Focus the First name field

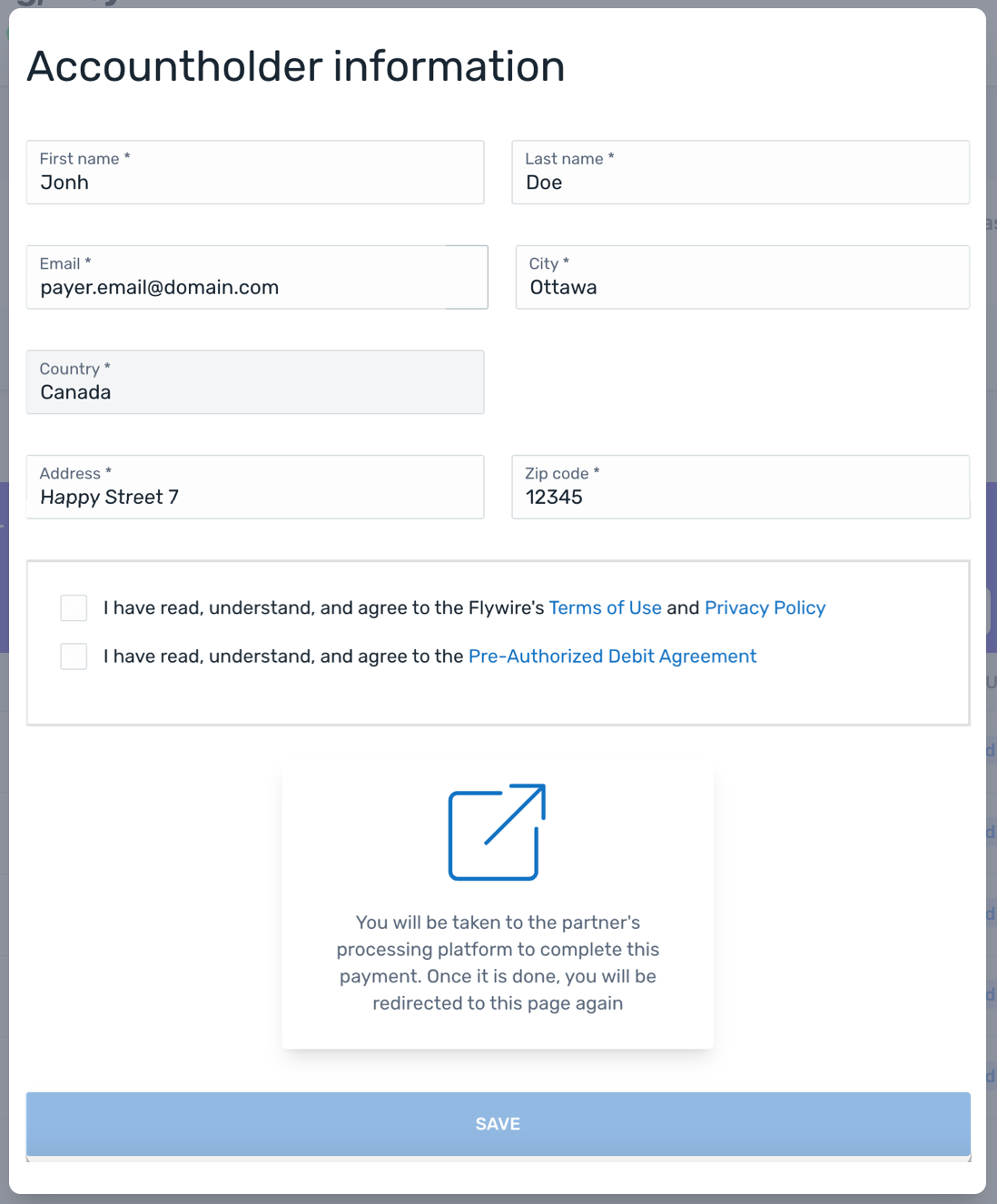(255, 173)
